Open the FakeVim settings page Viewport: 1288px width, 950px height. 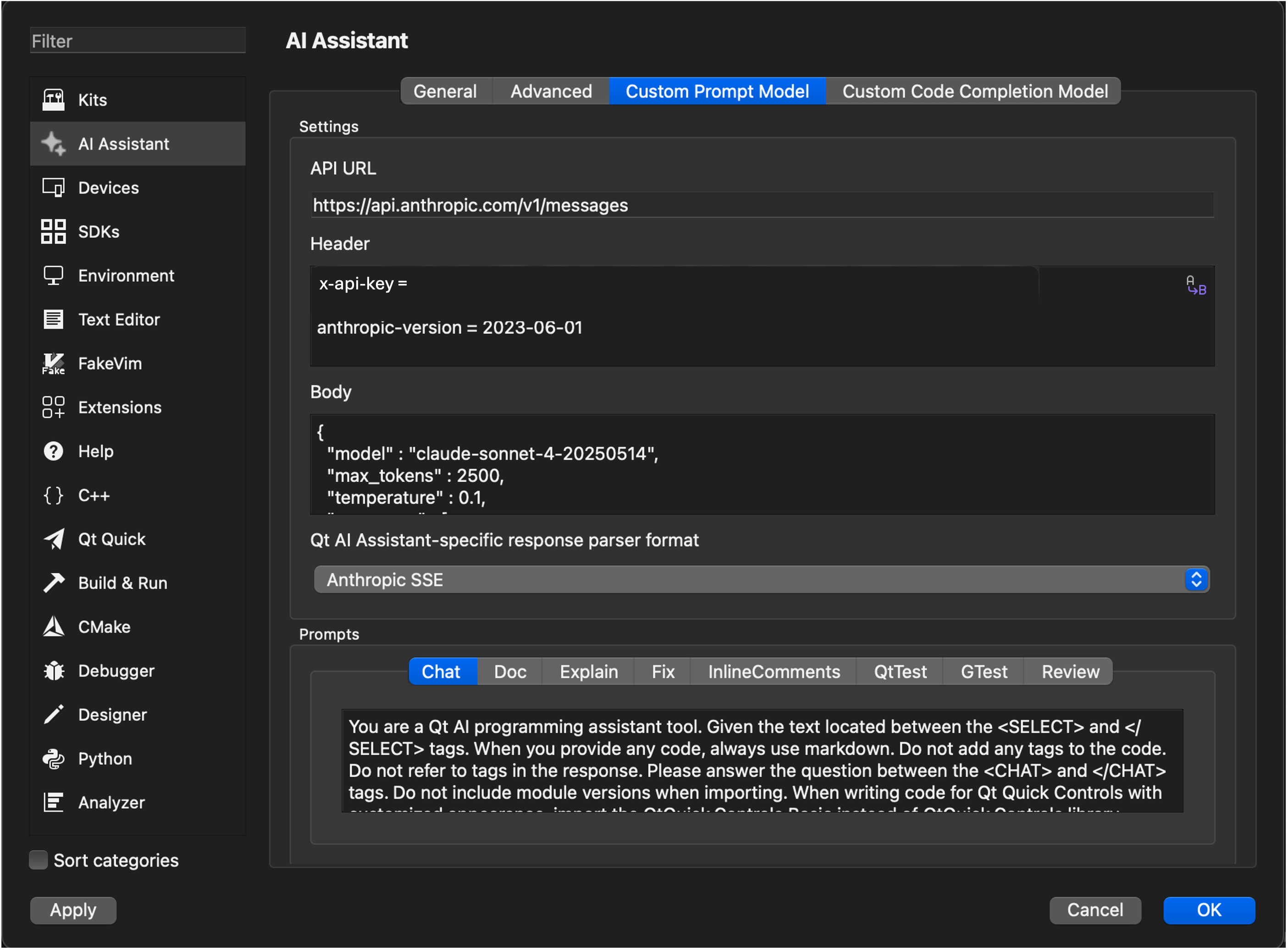[111, 363]
